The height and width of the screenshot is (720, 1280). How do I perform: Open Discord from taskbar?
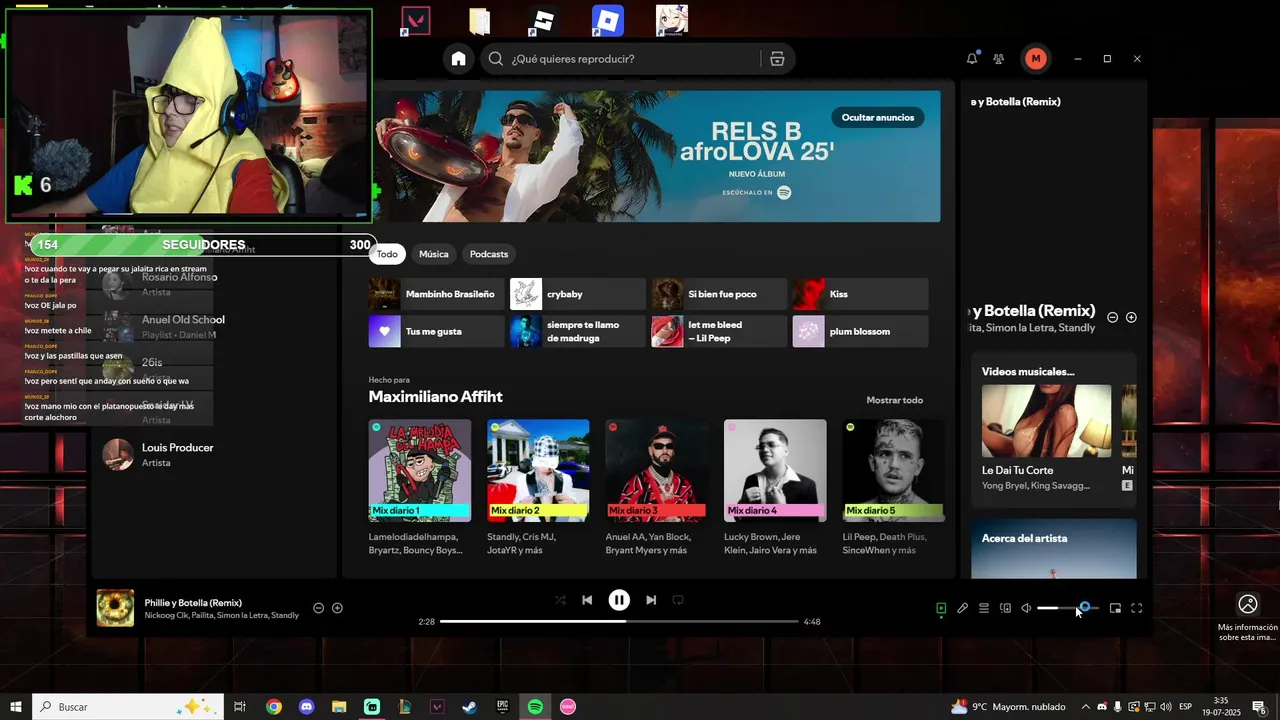[x=306, y=707]
